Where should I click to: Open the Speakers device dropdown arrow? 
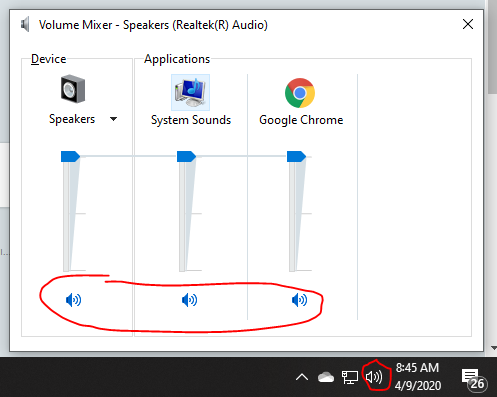[x=113, y=119]
